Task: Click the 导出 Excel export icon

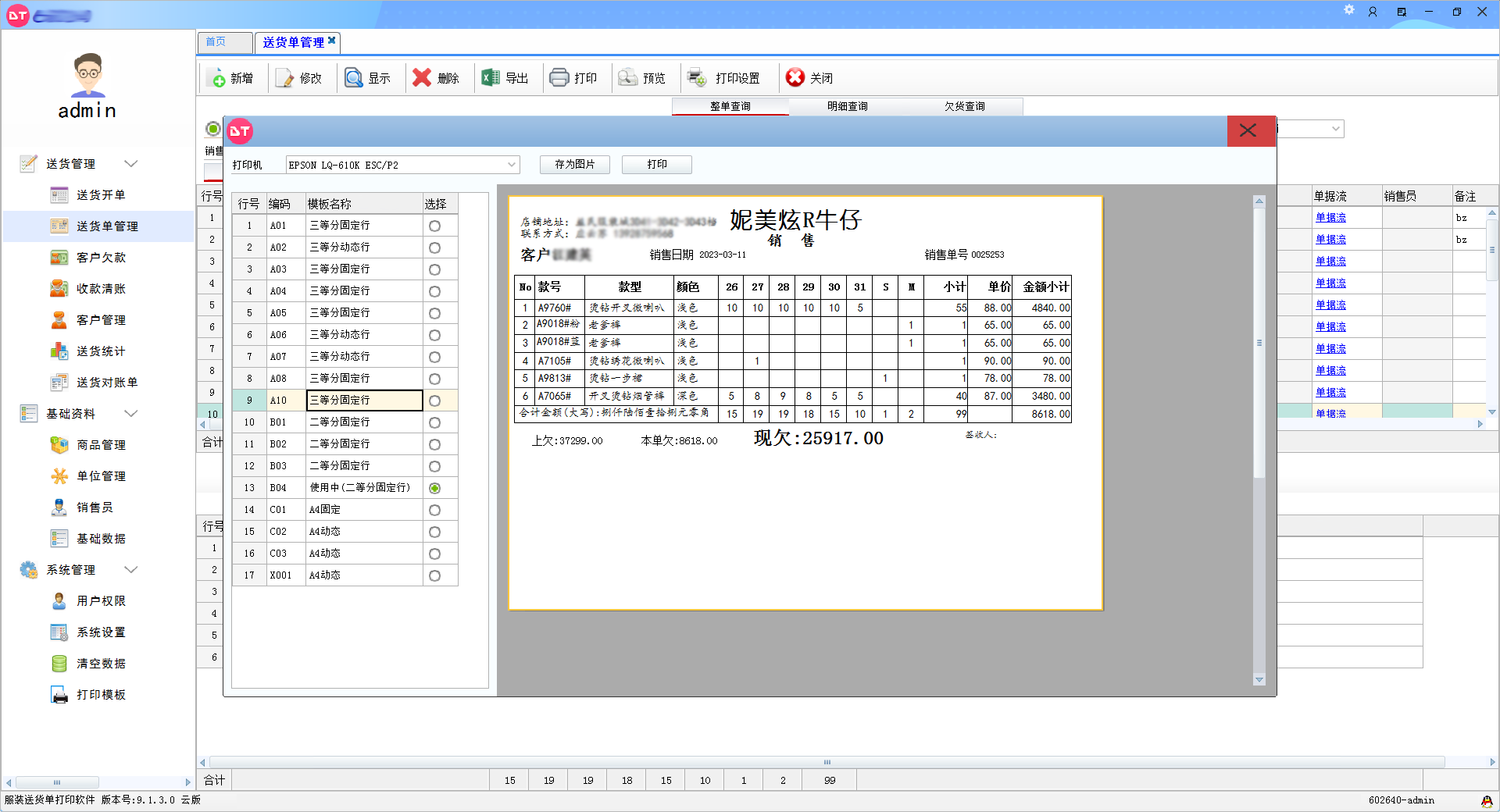Action: point(491,78)
